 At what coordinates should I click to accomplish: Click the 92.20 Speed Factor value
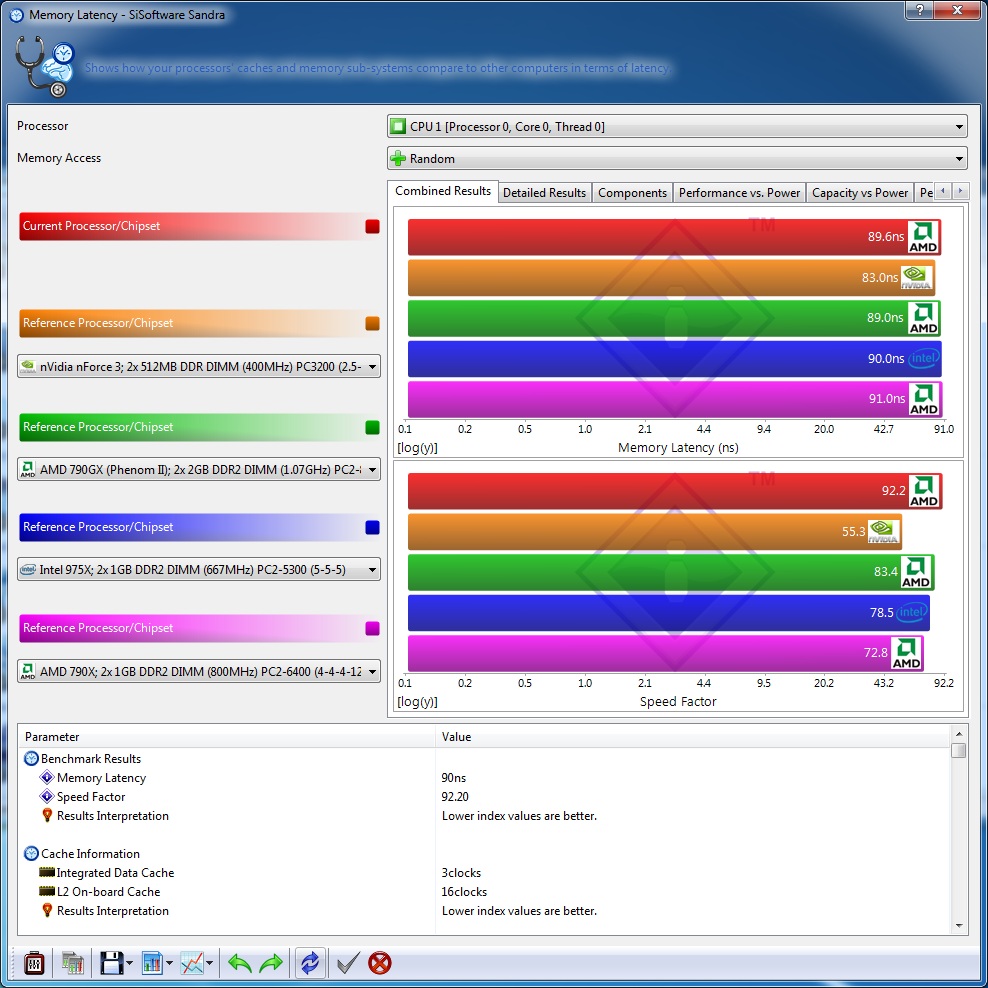tap(455, 796)
